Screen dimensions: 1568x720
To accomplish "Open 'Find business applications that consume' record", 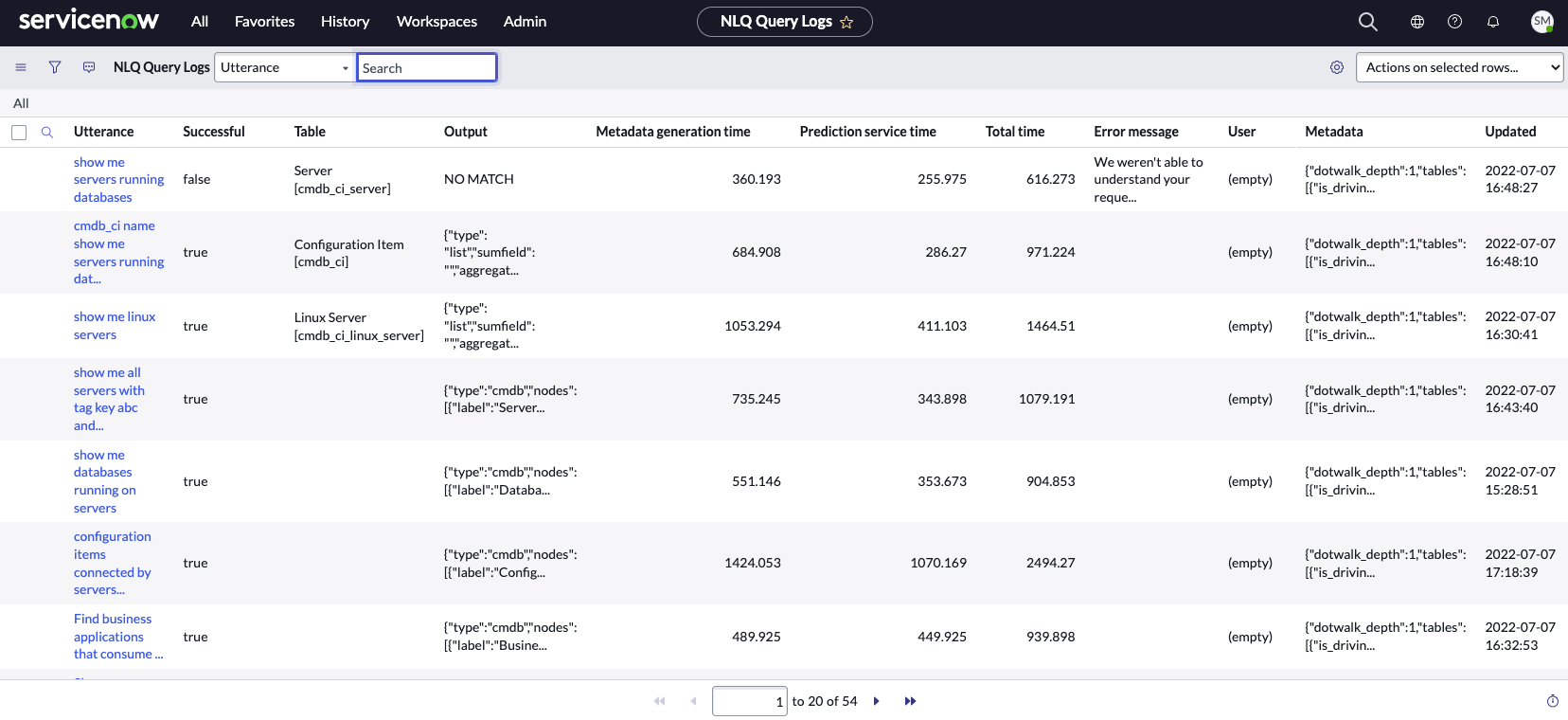I will pos(118,637).
